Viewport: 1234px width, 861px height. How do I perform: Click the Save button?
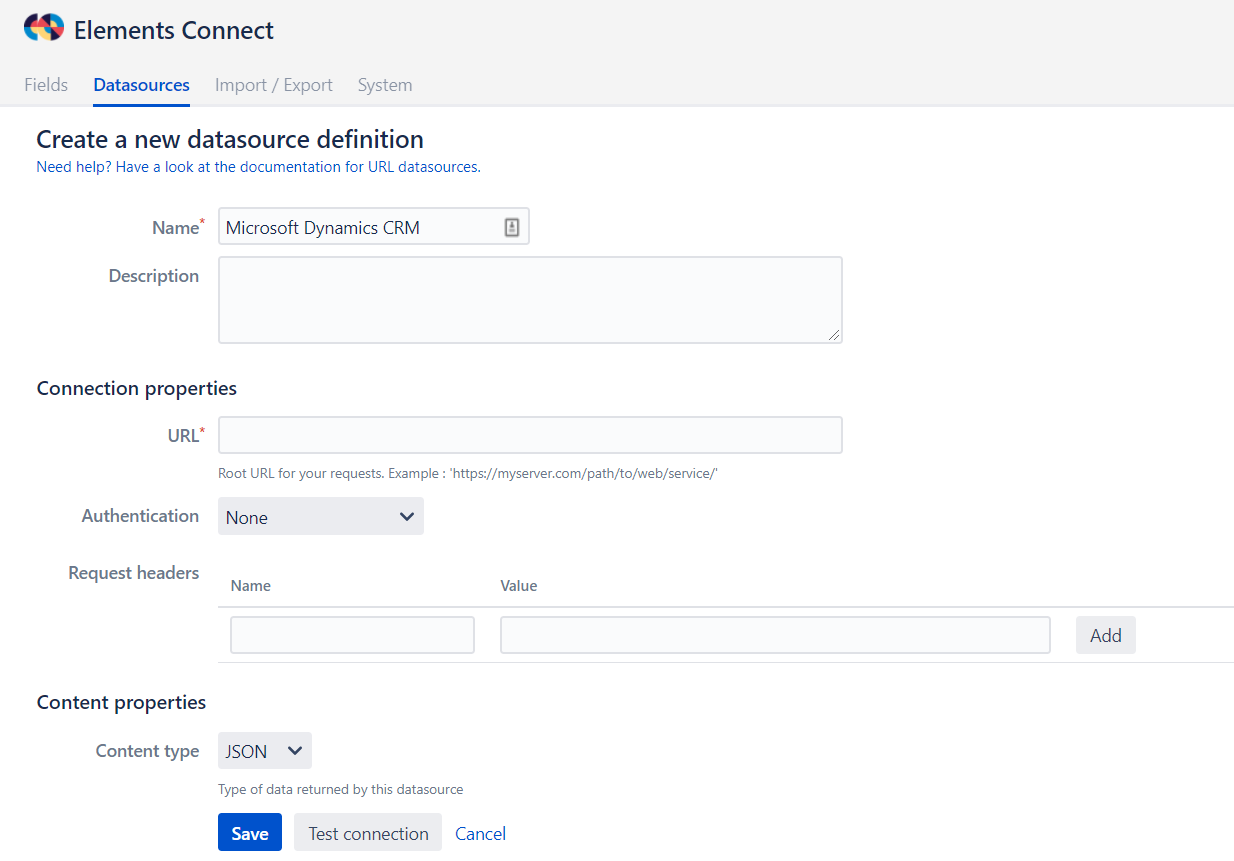[250, 833]
